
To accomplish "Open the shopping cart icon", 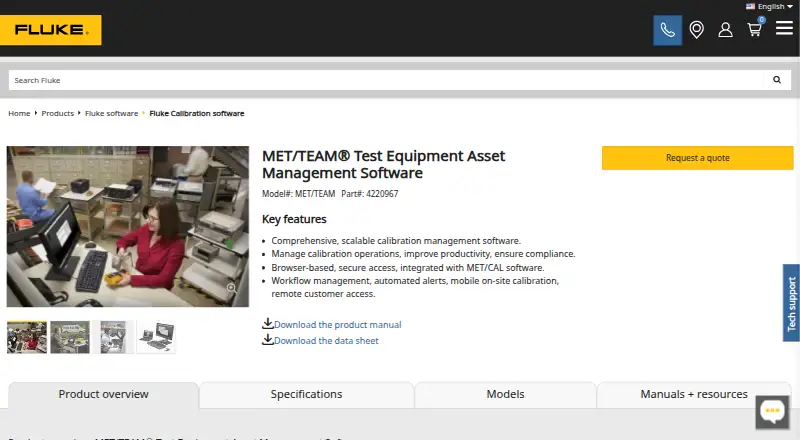I will pos(754,30).
